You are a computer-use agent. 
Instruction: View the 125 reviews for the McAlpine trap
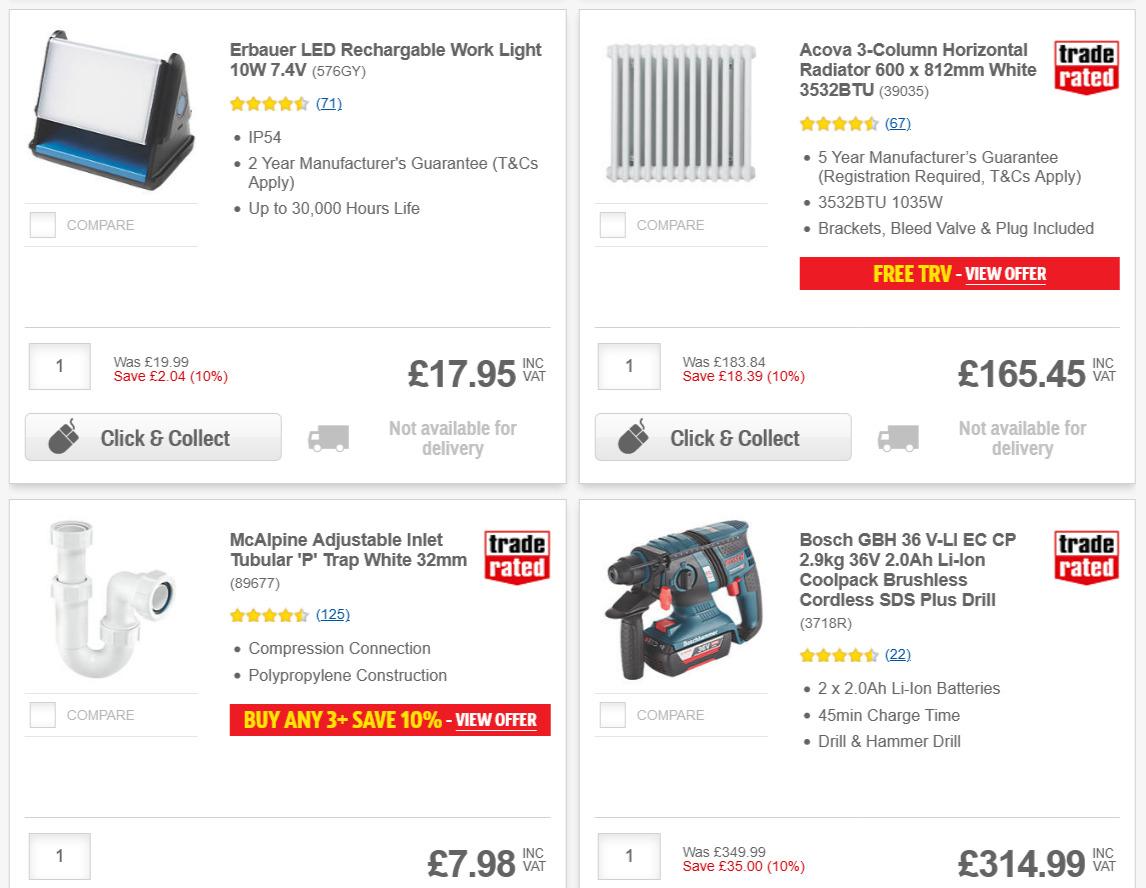click(x=333, y=616)
